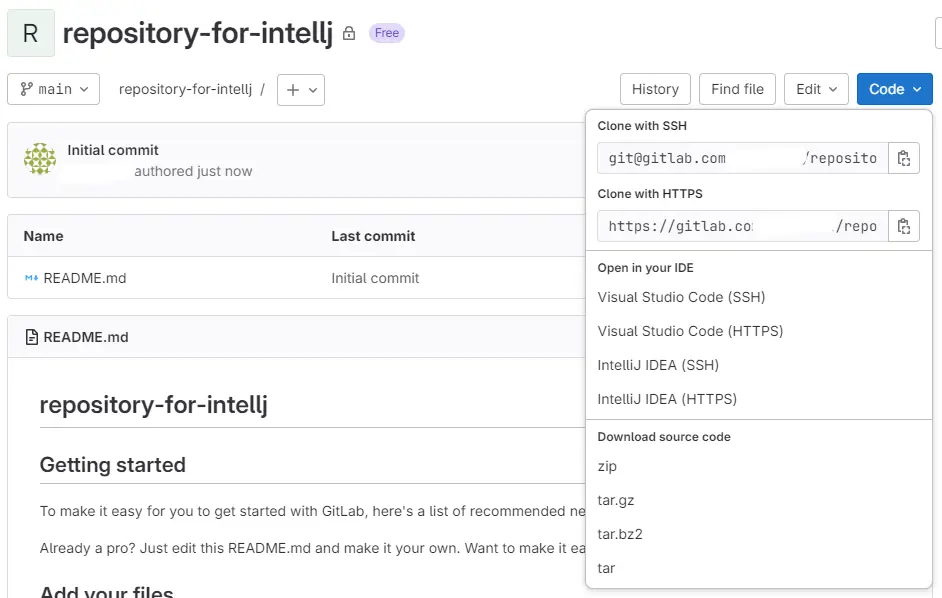The height and width of the screenshot is (598, 942).
Task: Click the Find file button
Action: (x=737, y=89)
